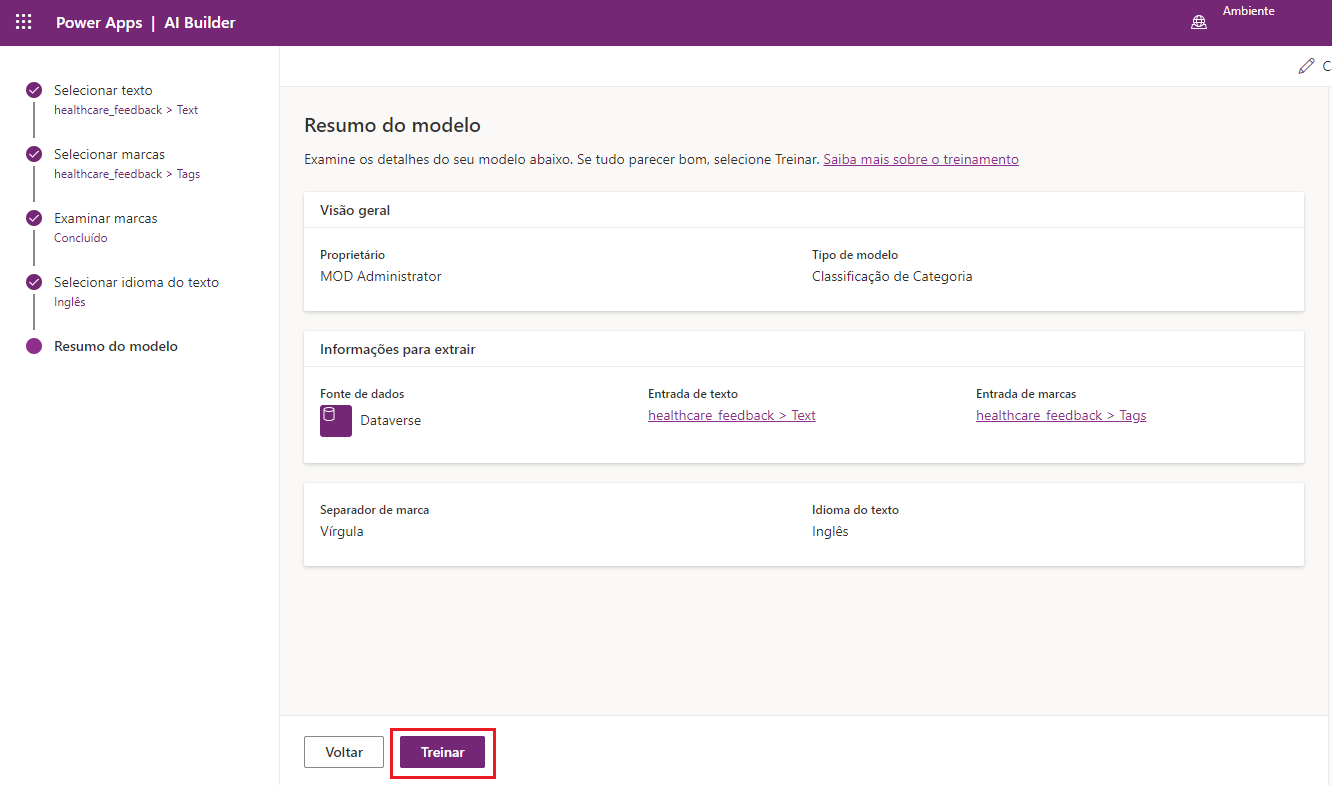Image resolution: width=1332 pixels, height=785 pixels.
Task: Click checkmark icon beside Selecionar texto
Action: click(x=34, y=90)
